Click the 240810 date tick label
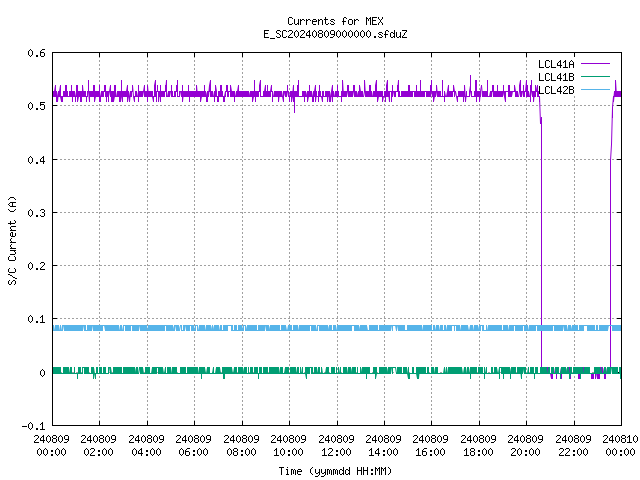640x480 pixels. pyautogui.click(x=620, y=439)
